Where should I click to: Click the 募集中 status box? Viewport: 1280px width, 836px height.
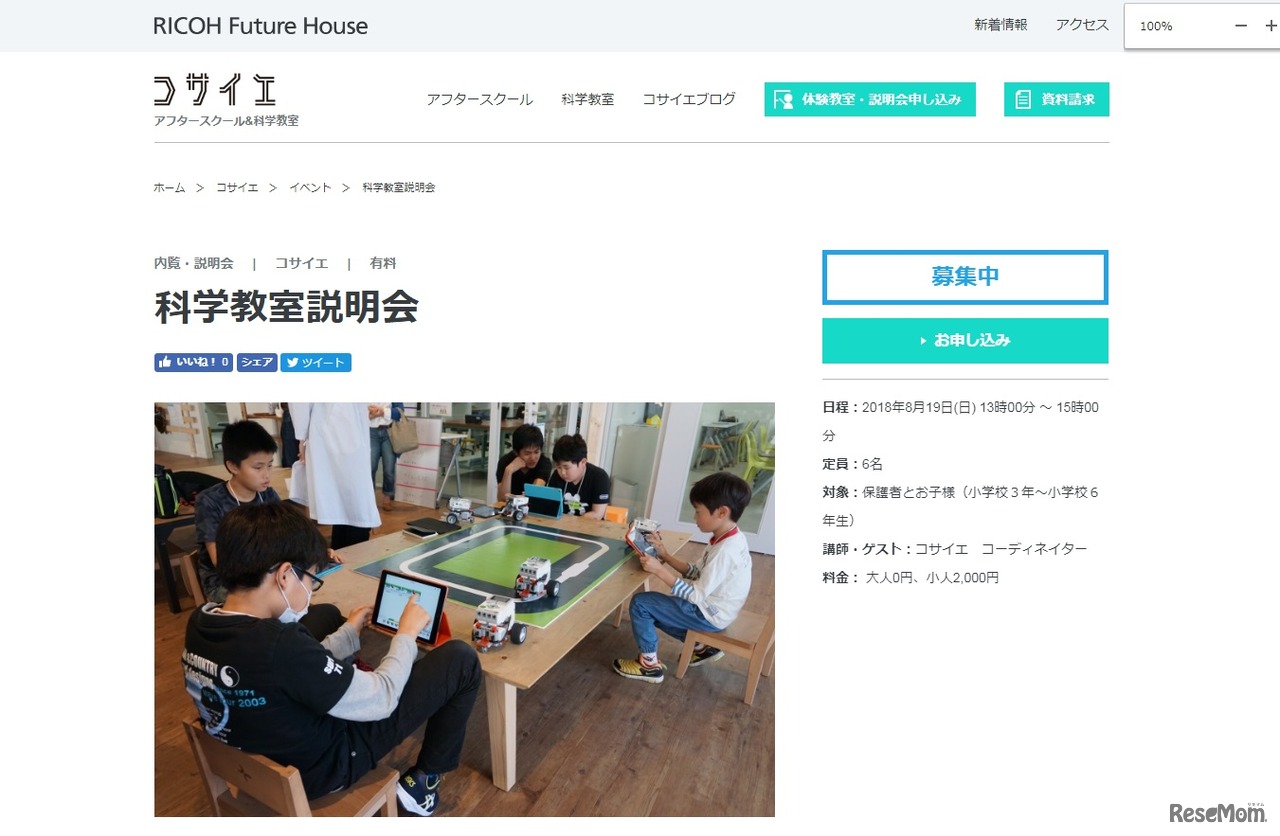coord(965,277)
